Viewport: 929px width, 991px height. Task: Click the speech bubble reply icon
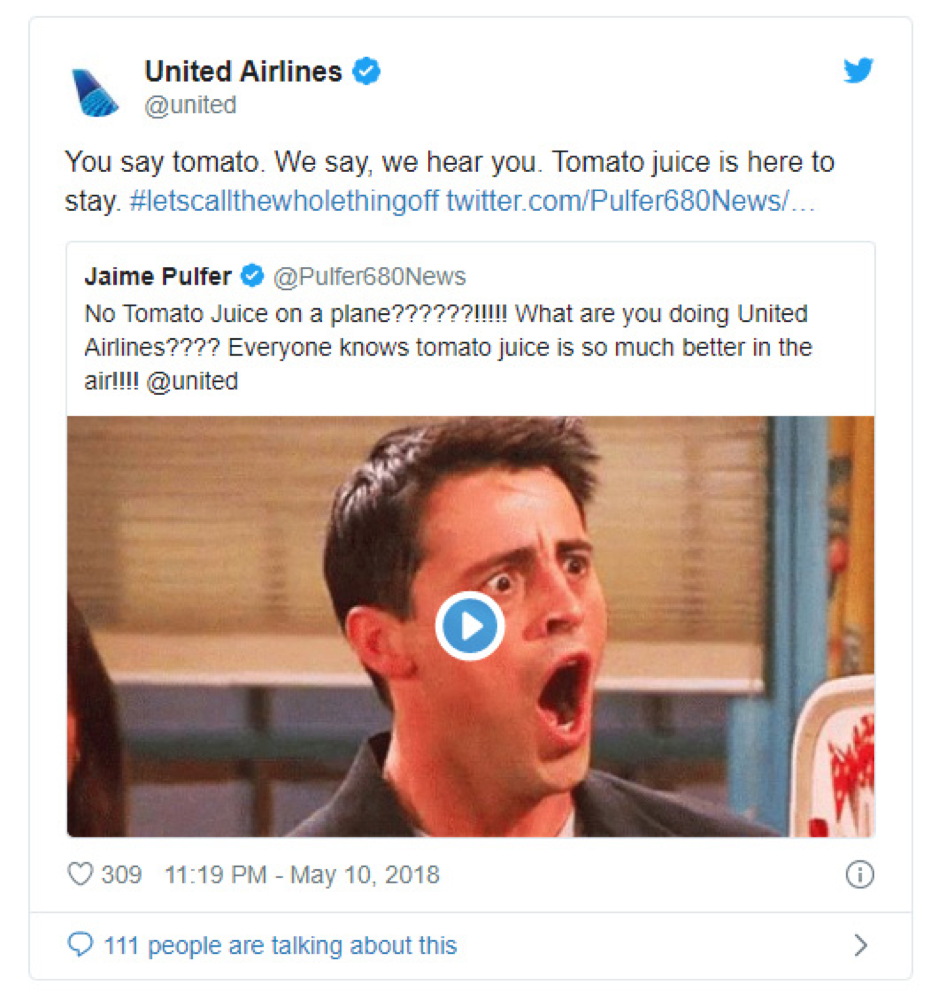(79, 945)
